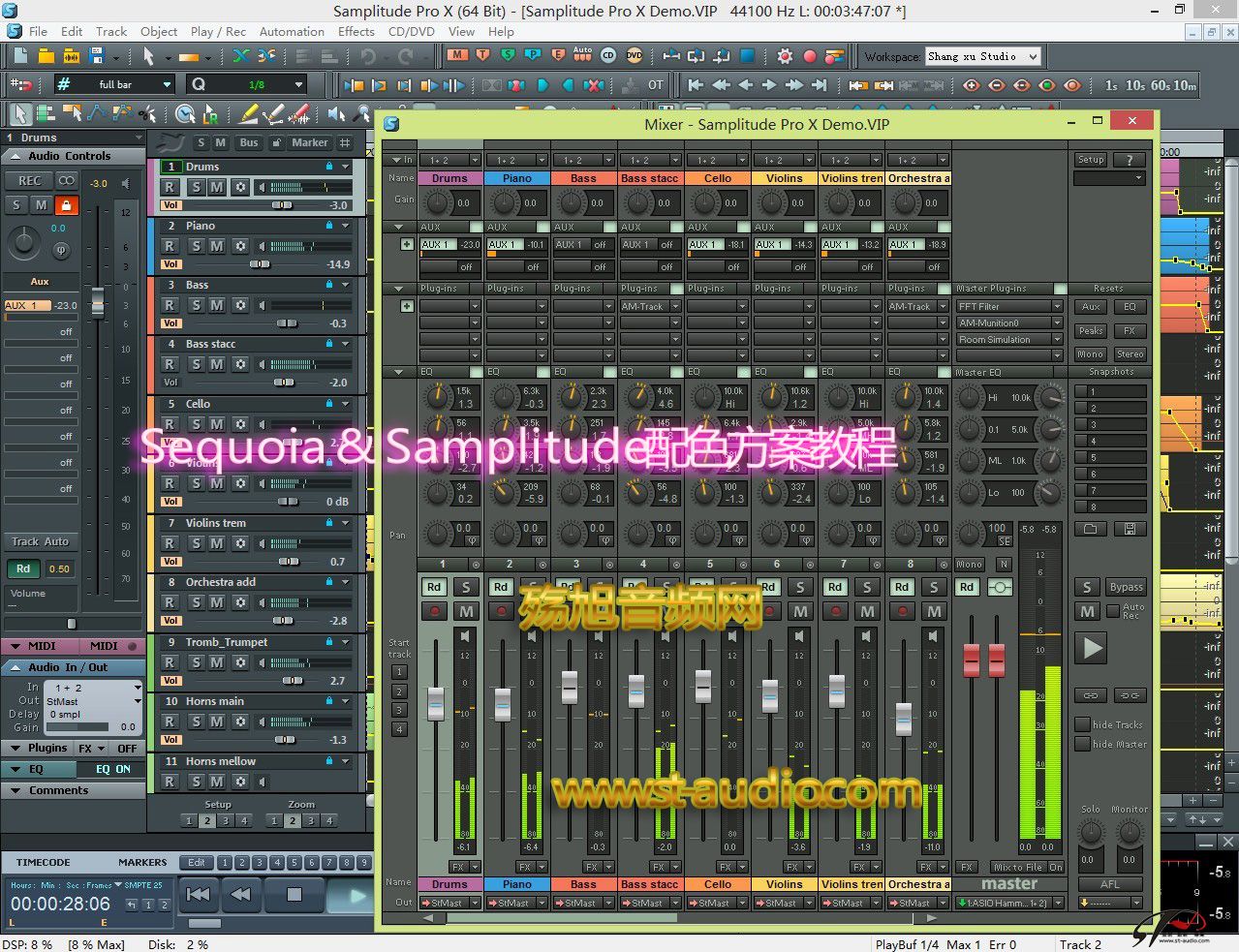The height and width of the screenshot is (952, 1239).
Task: Expand the MIDI section in track editor
Action: pos(16,646)
